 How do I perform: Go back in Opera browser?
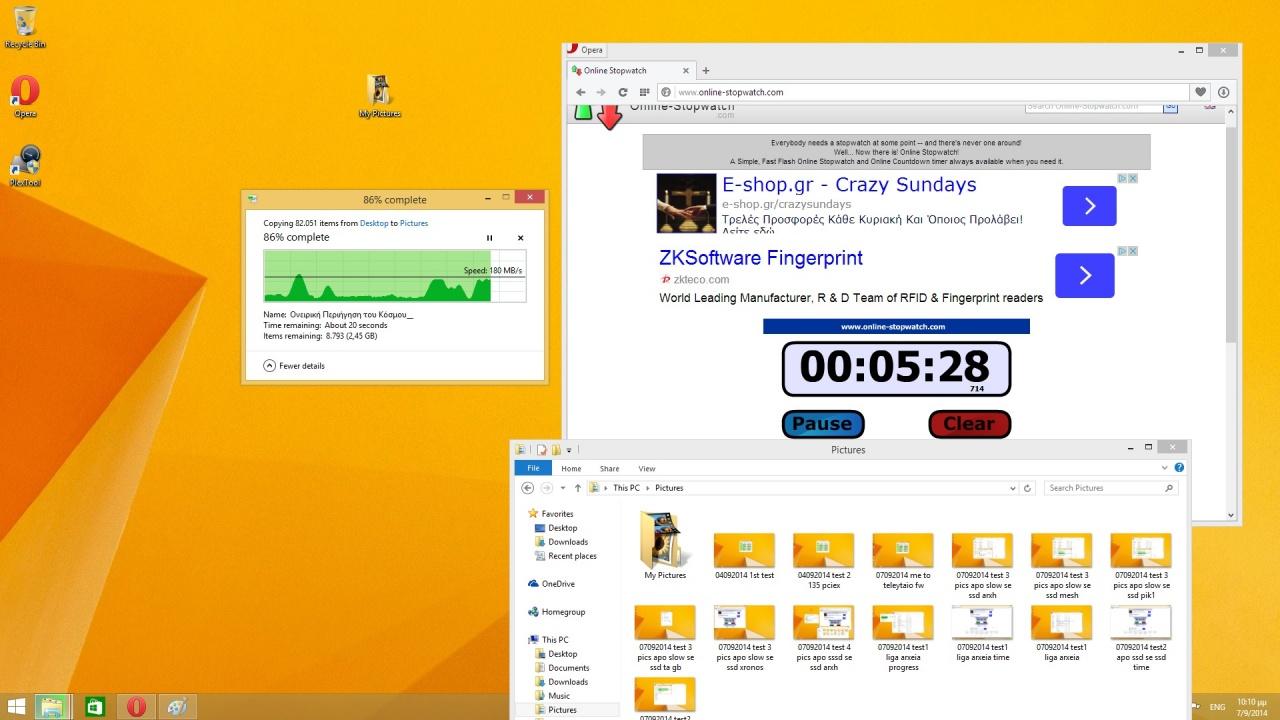[x=581, y=92]
